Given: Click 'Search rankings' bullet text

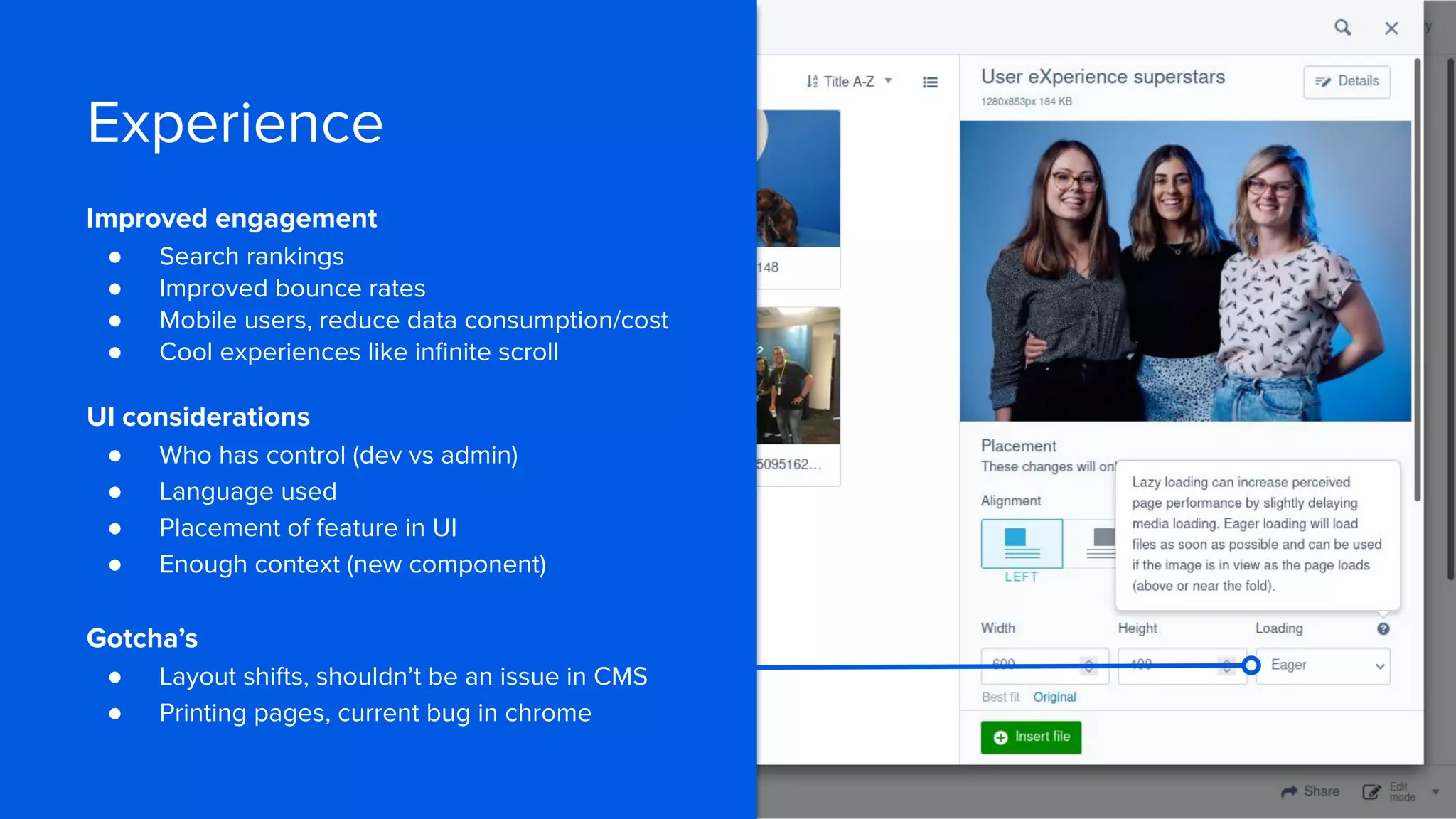Looking at the screenshot, I should (x=251, y=256).
